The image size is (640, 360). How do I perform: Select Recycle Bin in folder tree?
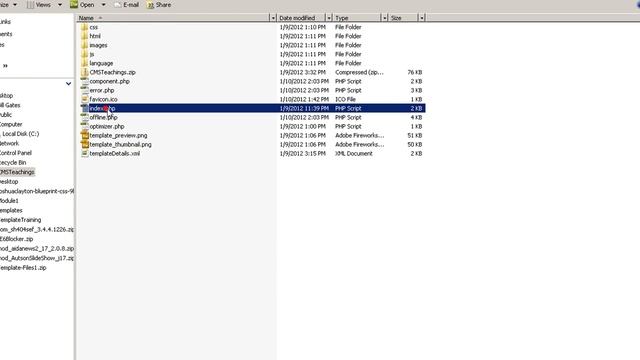[13, 162]
